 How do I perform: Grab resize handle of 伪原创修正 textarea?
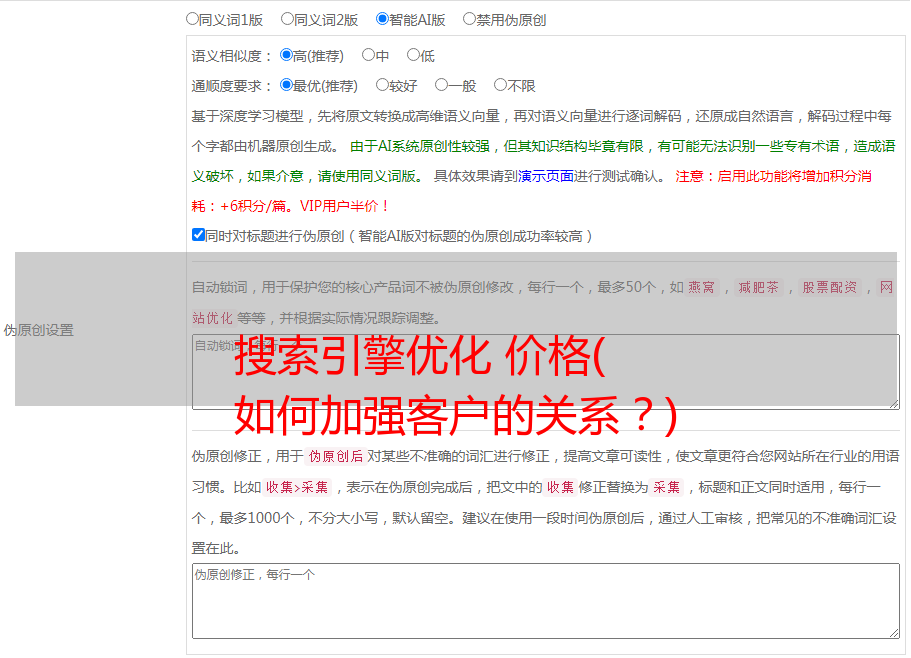click(x=894, y=633)
